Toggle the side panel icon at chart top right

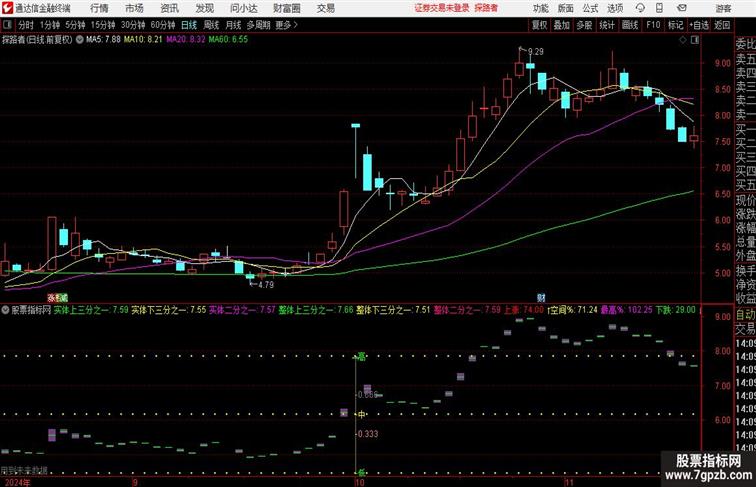coord(695,40)
